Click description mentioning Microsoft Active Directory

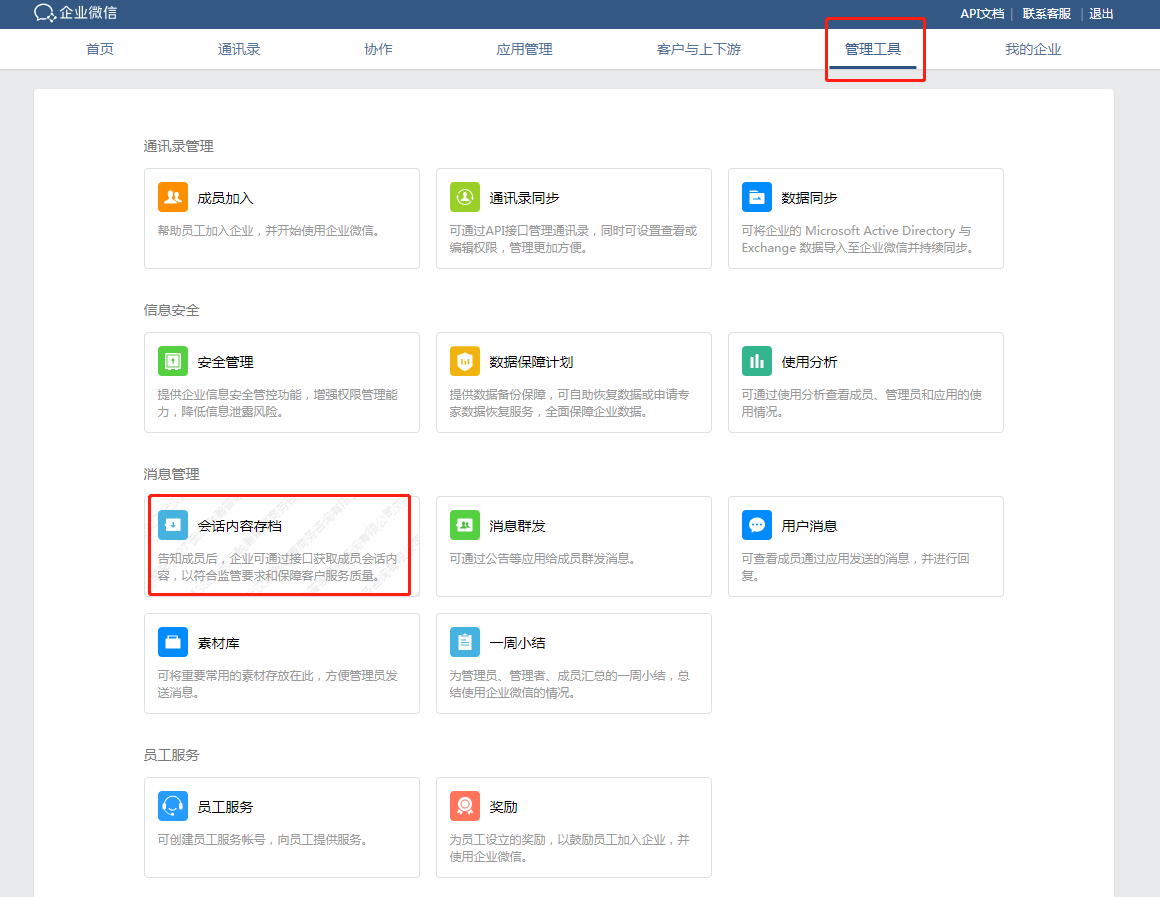858,239
